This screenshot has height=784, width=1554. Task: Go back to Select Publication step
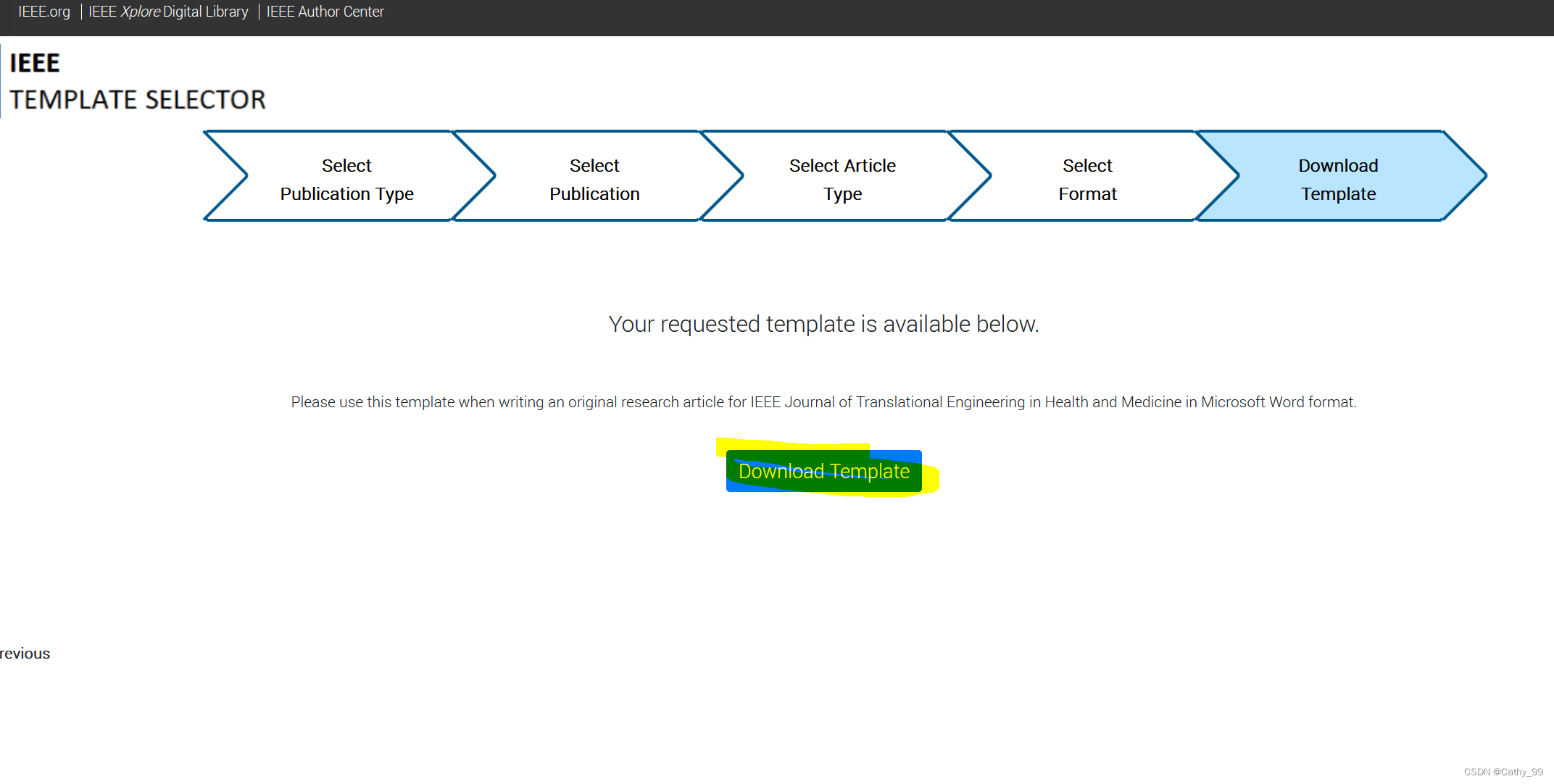point(594,179)
